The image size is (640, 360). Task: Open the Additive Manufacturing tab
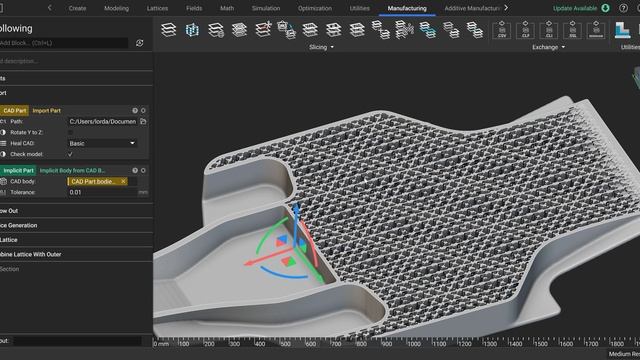(x=472, y=8)
